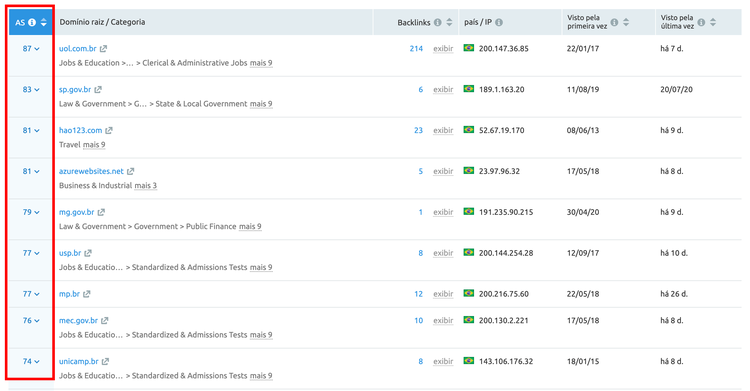Image resolution: width=750 pixels, height=391 pixels.
Task: Show 'mais 9' categories for sp.gov.br
Action: 261,104
